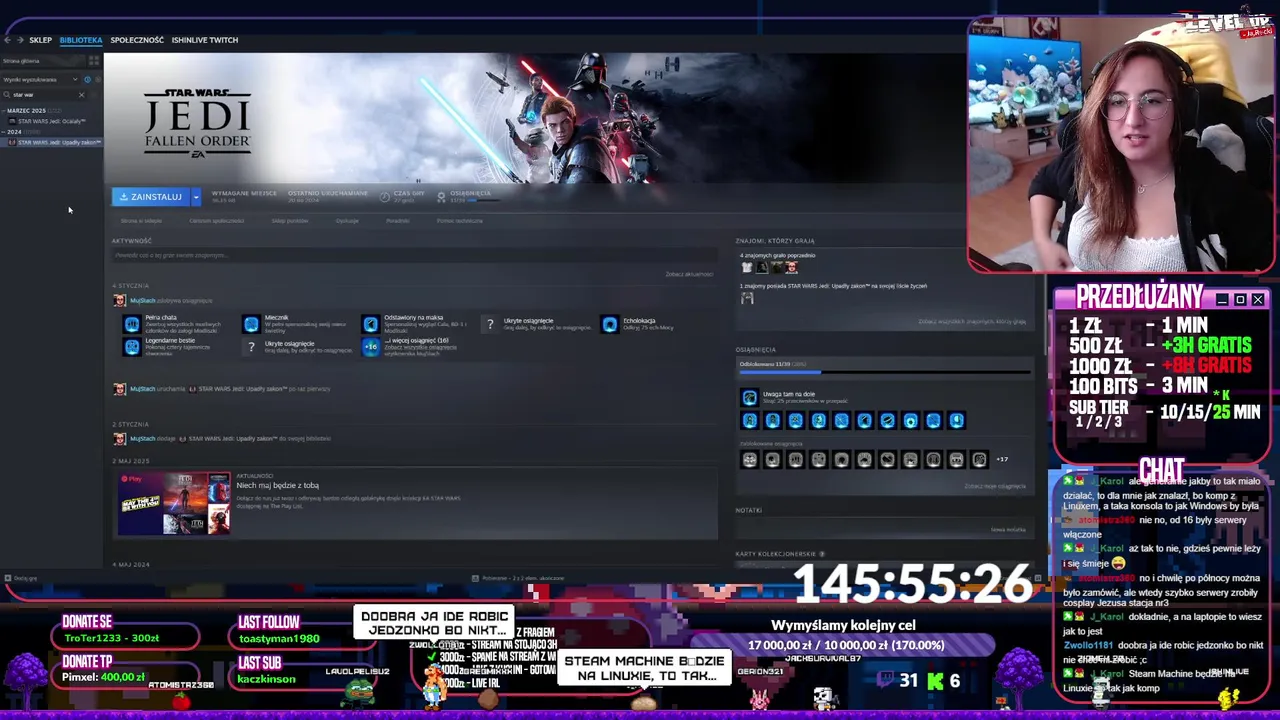Click the activity status input field

pyautogui.click(x=414, y=256)
